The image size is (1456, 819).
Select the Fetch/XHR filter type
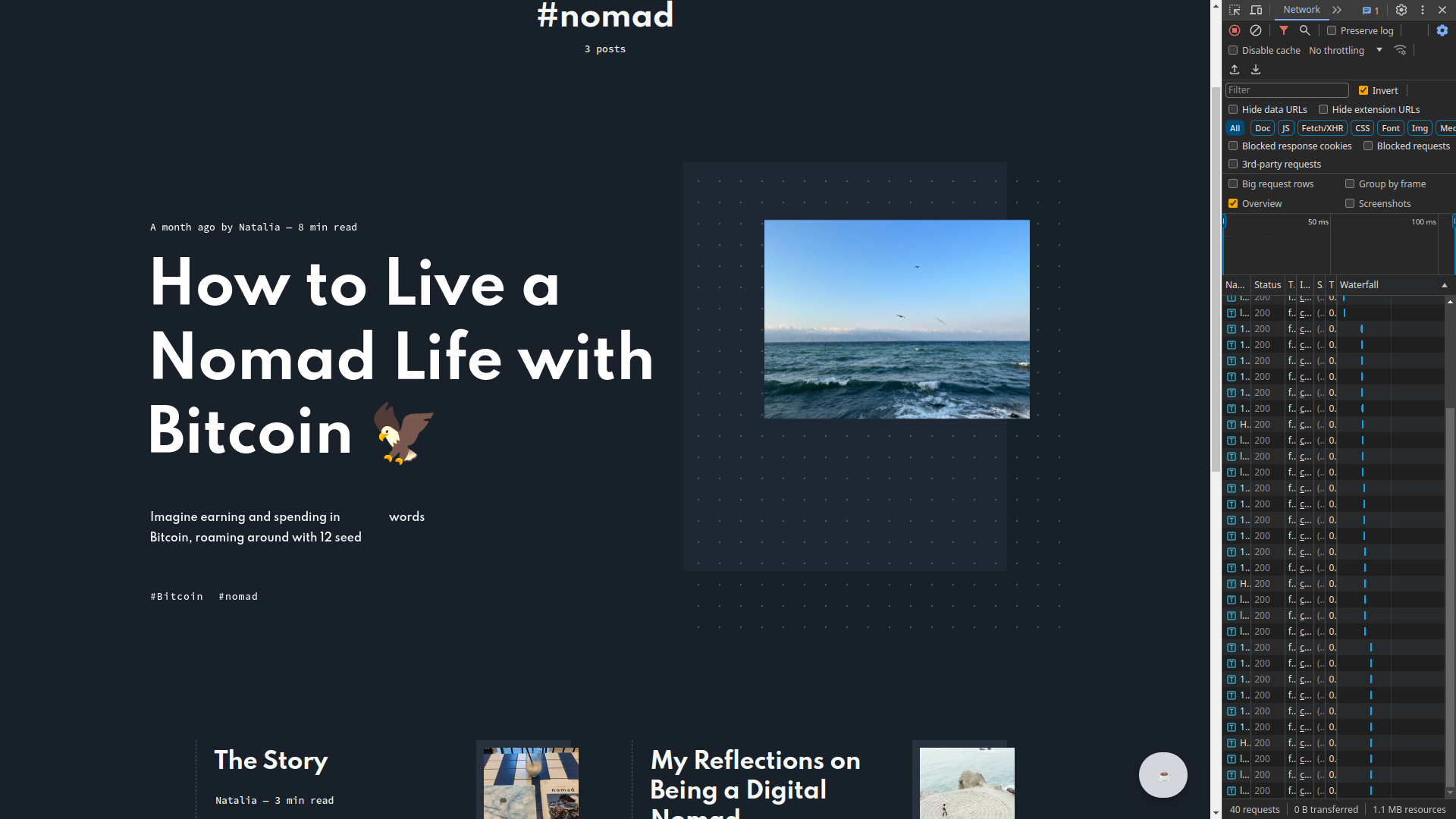point(1322,128)
